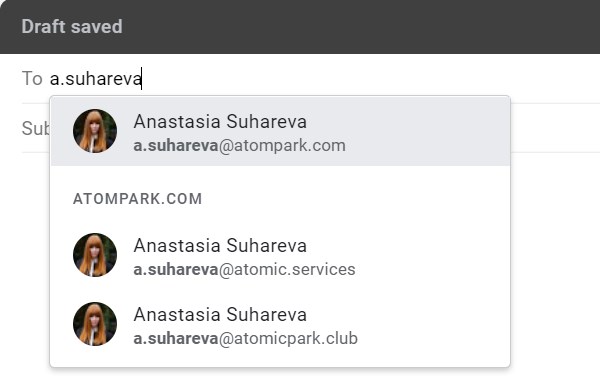600x383 pixels.
Task: Select name above a.suhareva@atomicpark.club email
Action: click(x=220, y=315)
